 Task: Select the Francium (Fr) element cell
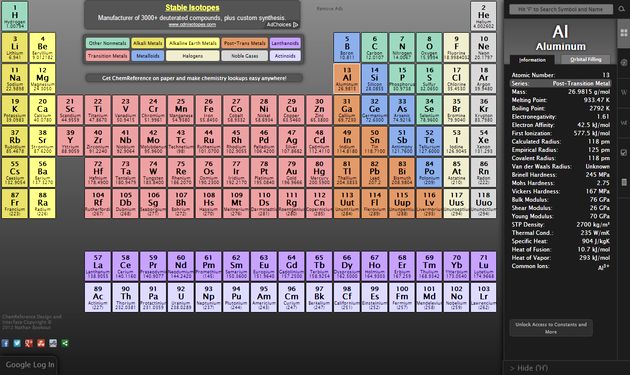tap(15, 203)
